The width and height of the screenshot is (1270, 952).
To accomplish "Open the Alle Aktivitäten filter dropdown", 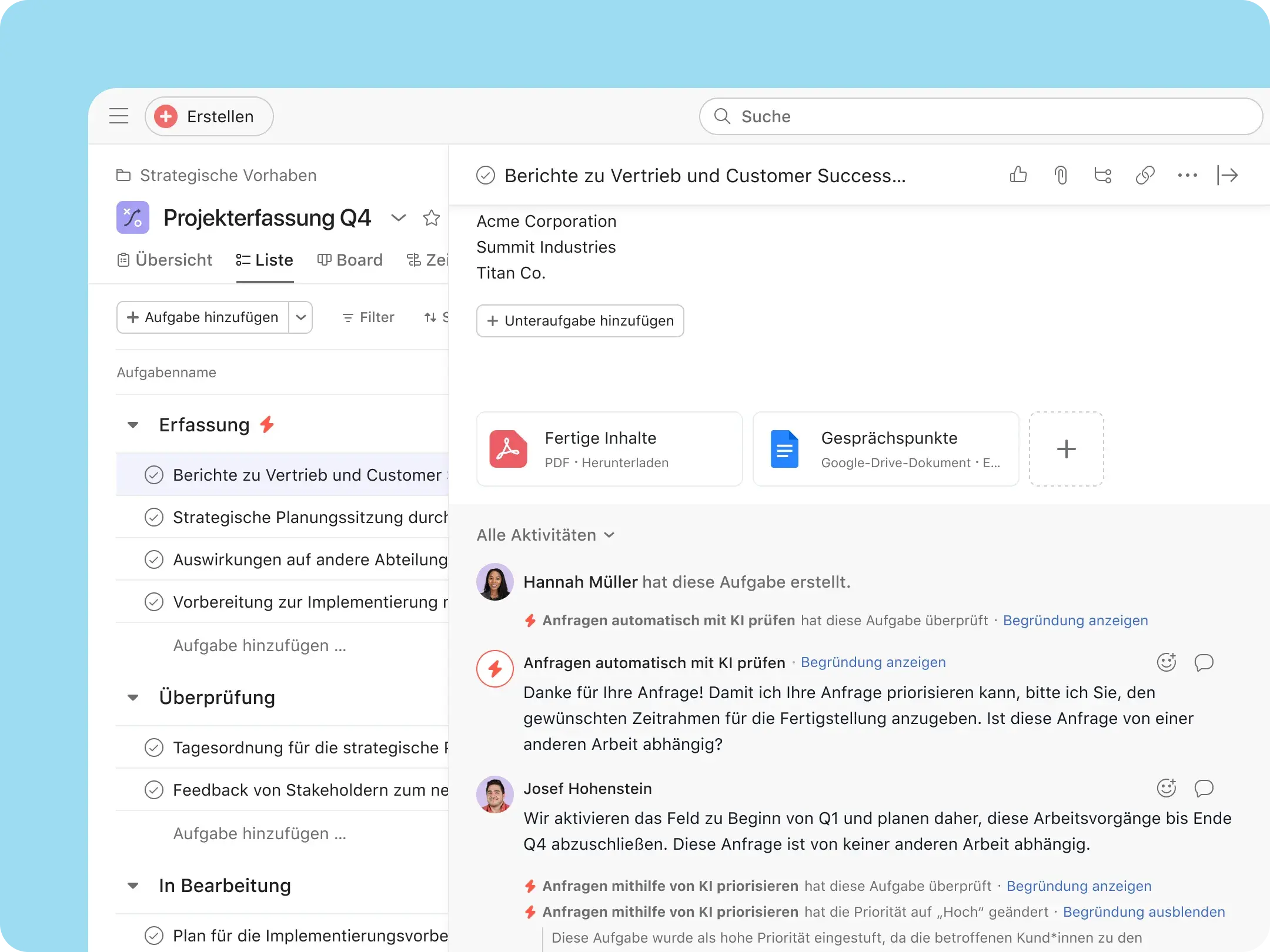I will click(546, 535).
